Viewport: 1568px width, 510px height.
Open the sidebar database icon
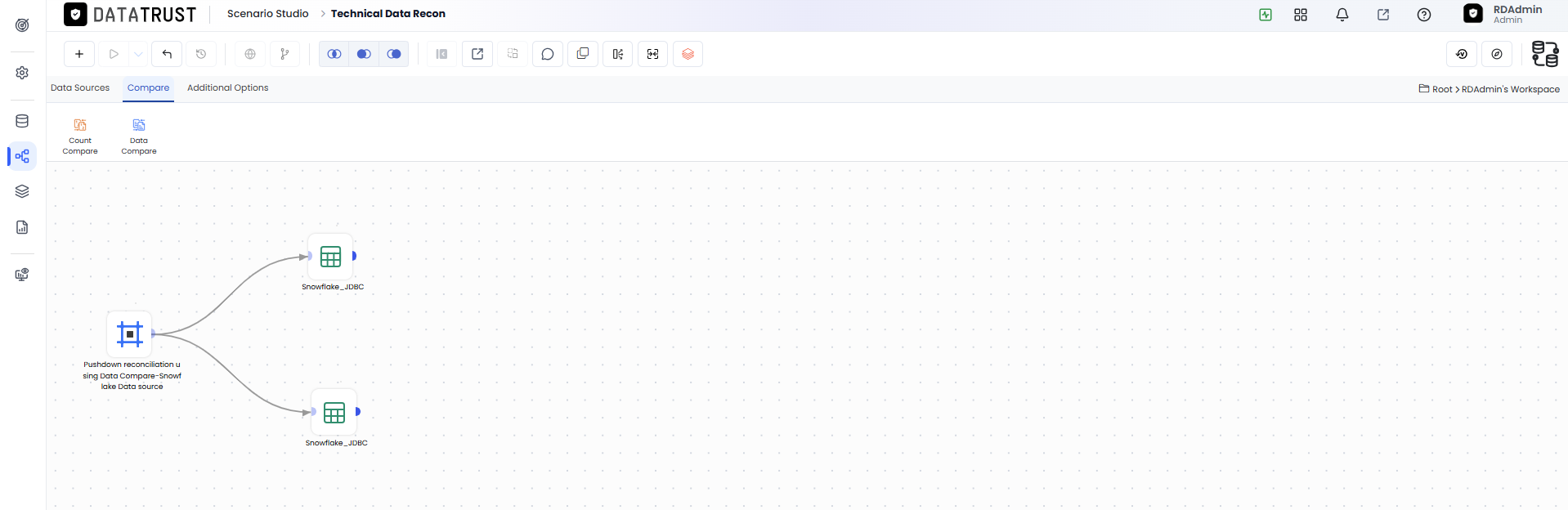[x=22, y=121]
